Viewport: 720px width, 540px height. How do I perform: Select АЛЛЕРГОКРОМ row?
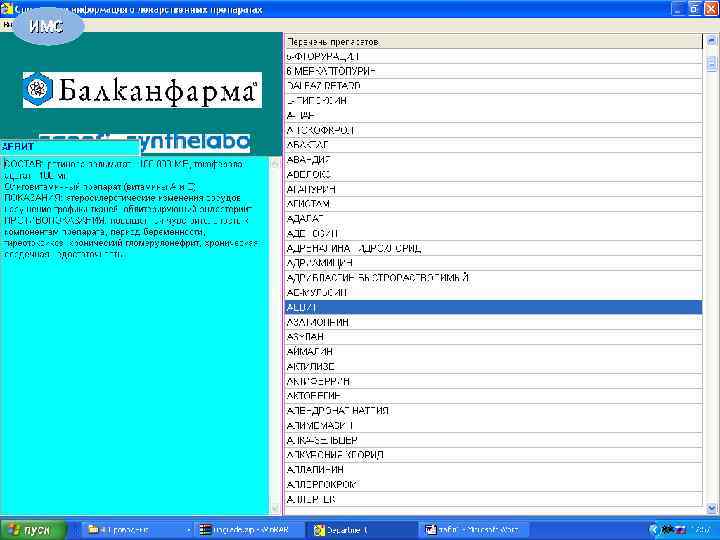tap(493, 484)
